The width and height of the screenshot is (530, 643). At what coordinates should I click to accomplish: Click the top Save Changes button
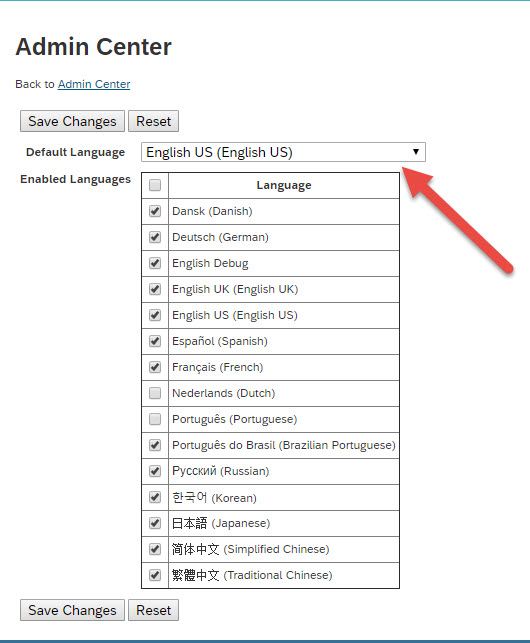point(72,121)
